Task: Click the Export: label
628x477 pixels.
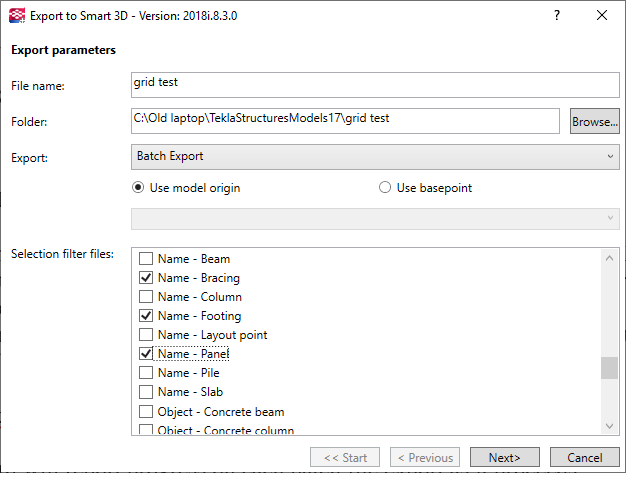Action: click(x=29, y=158)
